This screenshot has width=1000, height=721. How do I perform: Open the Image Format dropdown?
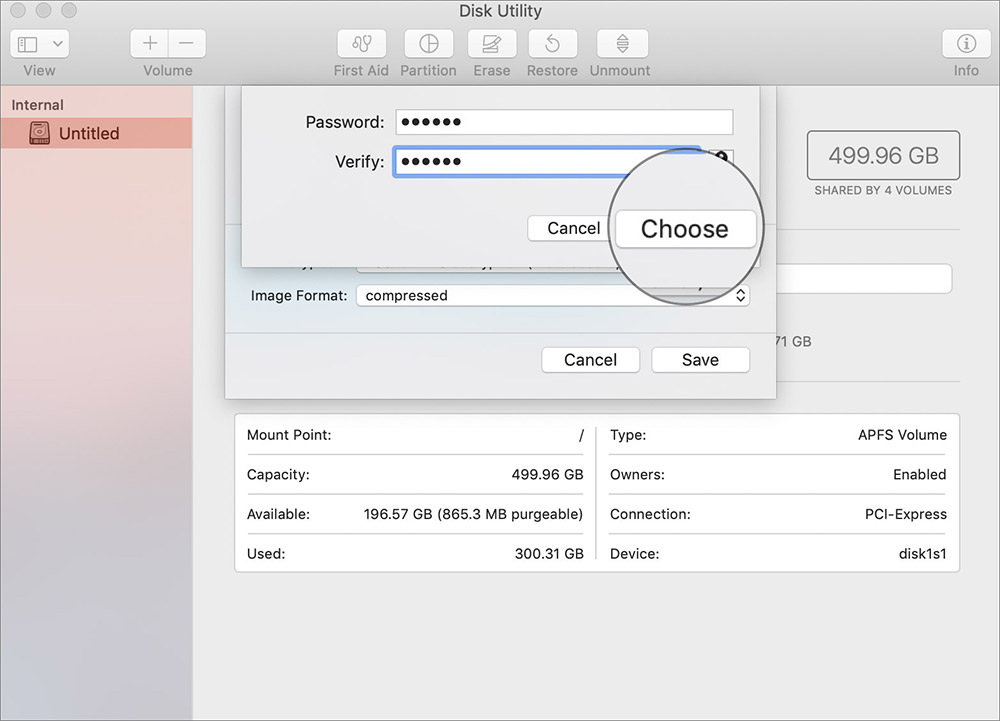click(x=550, y=295)
